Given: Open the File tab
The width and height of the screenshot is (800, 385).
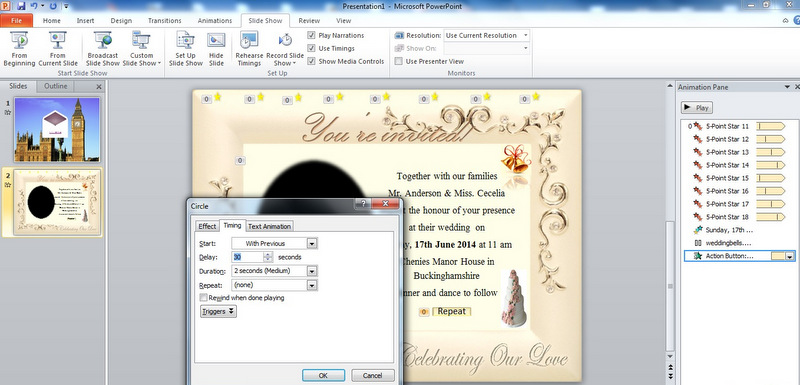Looking at the screenshot, I should tap(16, 21).
